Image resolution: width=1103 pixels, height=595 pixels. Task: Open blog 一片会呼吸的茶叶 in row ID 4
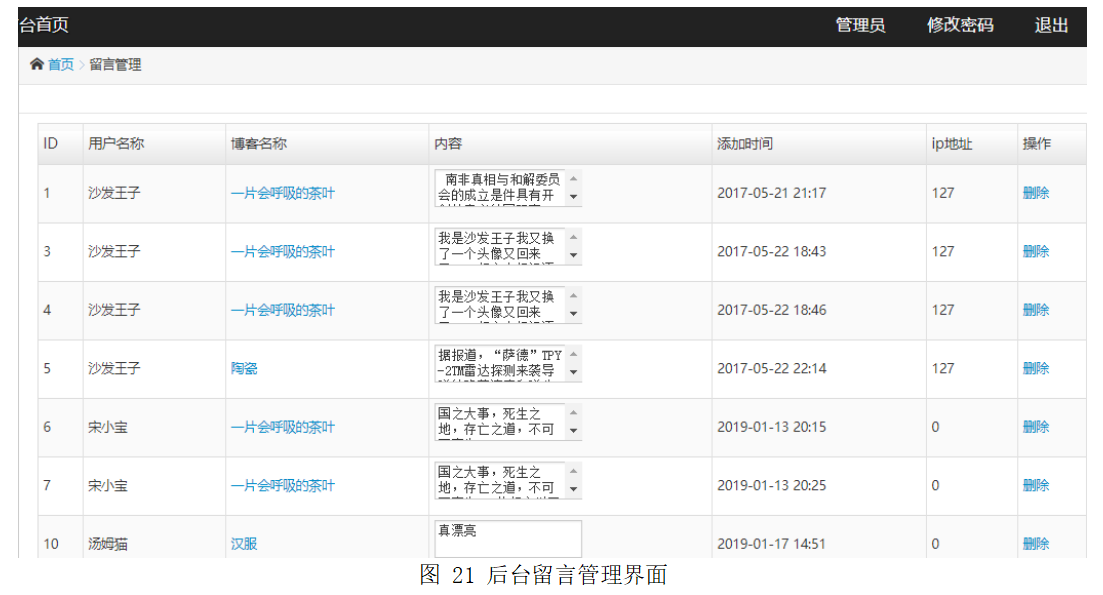point(283,309)
